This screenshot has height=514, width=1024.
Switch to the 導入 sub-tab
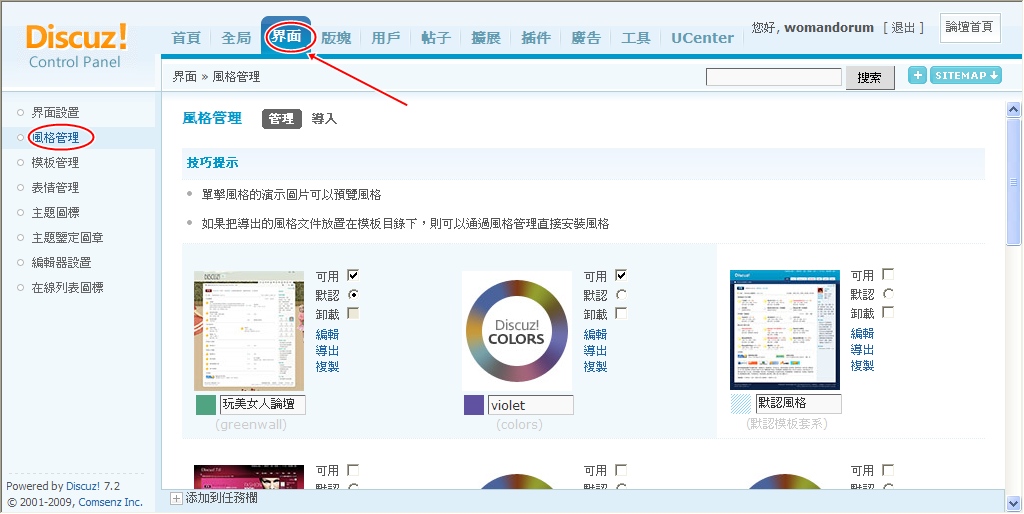point(324,119)
